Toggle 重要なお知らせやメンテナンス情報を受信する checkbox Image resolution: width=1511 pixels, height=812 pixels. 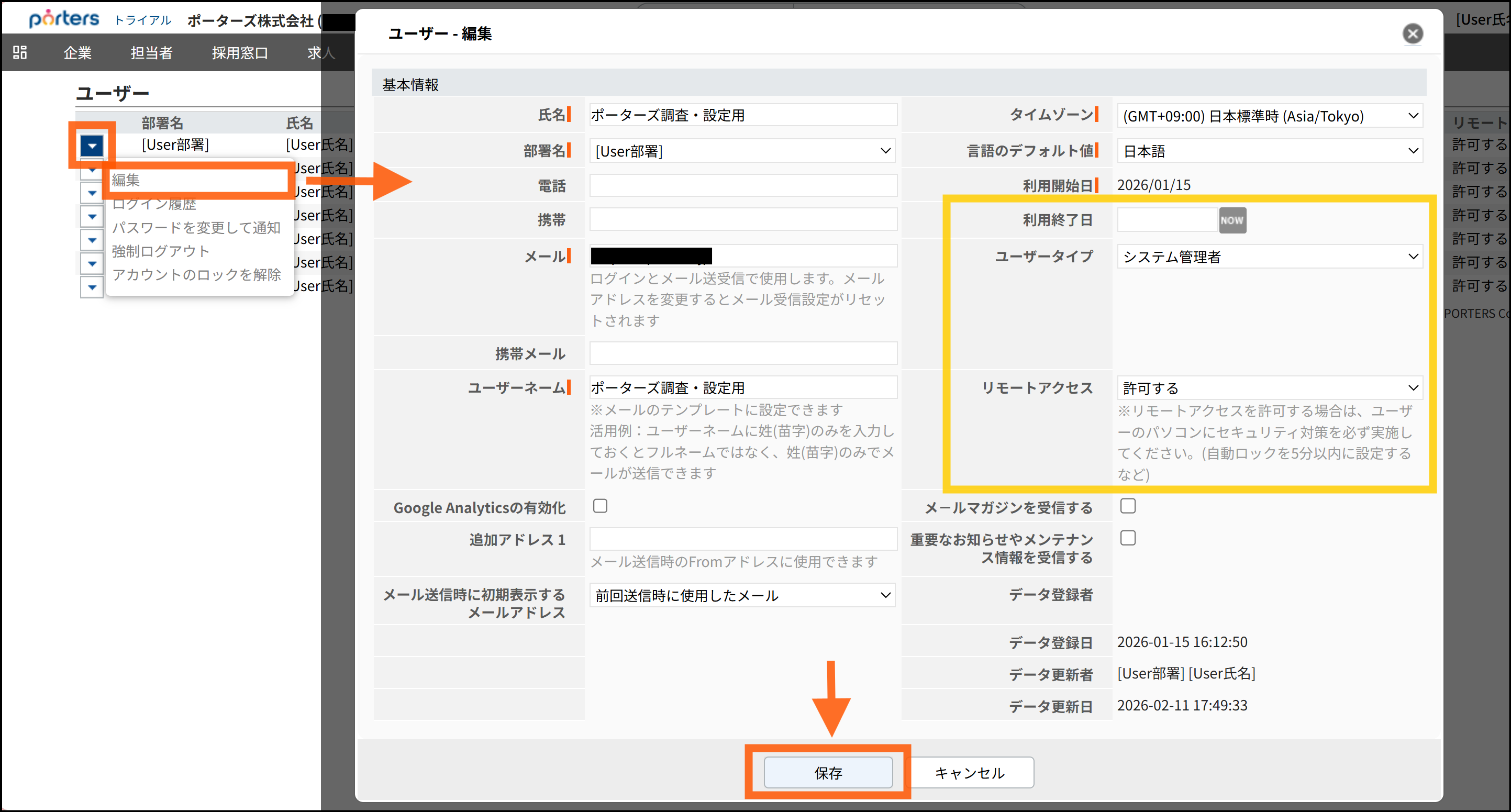[x=1127, y=538]
